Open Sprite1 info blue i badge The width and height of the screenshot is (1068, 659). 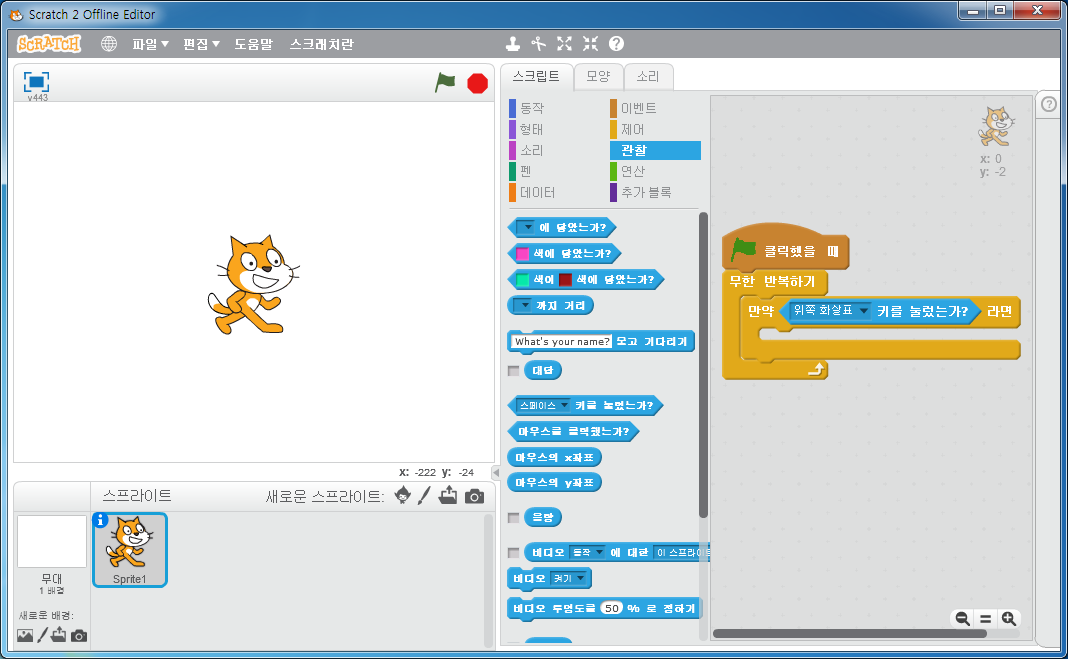pos(100,520)
